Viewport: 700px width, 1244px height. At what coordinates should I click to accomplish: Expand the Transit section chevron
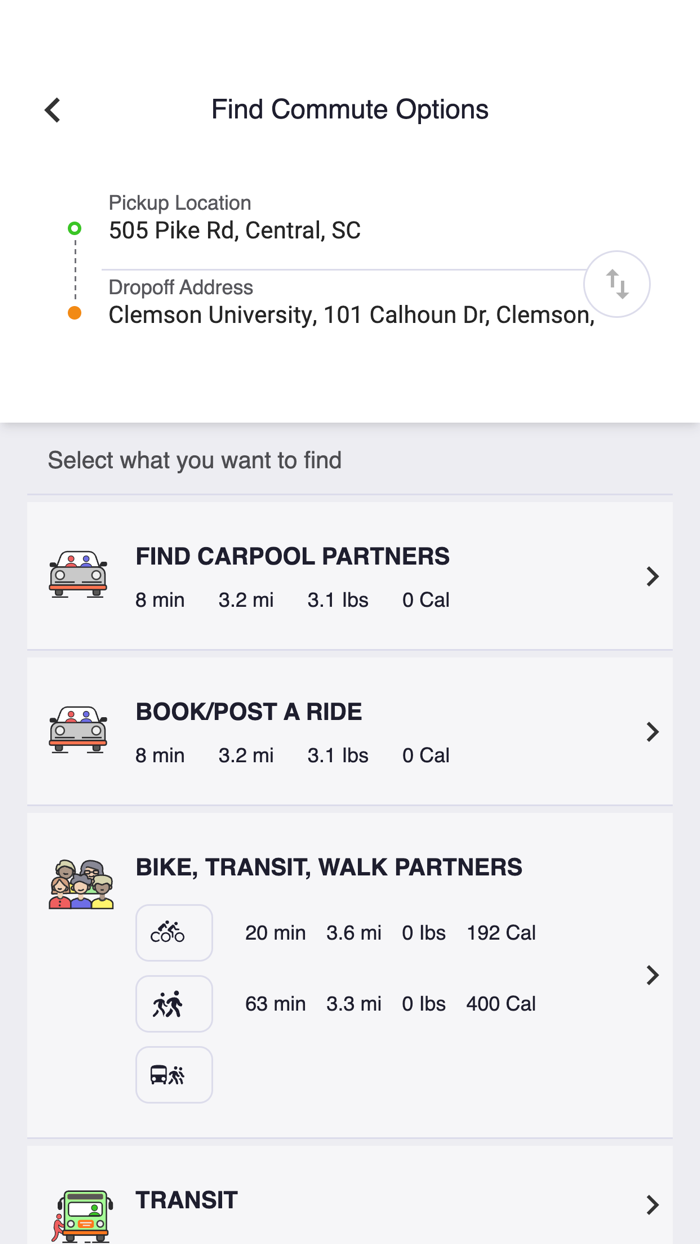pos(652,1204)
